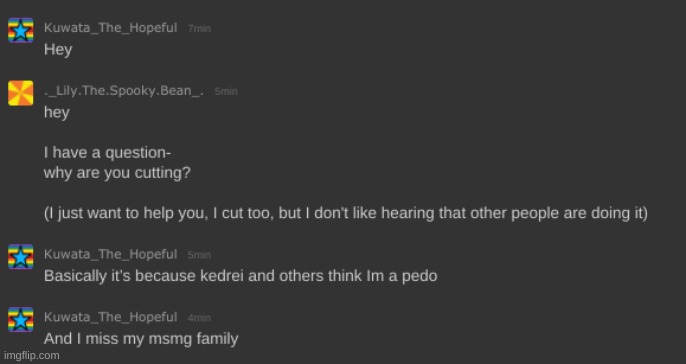
Task: Open the Kuwata_The_Hopeful profile from the first message
Action: 111,28
